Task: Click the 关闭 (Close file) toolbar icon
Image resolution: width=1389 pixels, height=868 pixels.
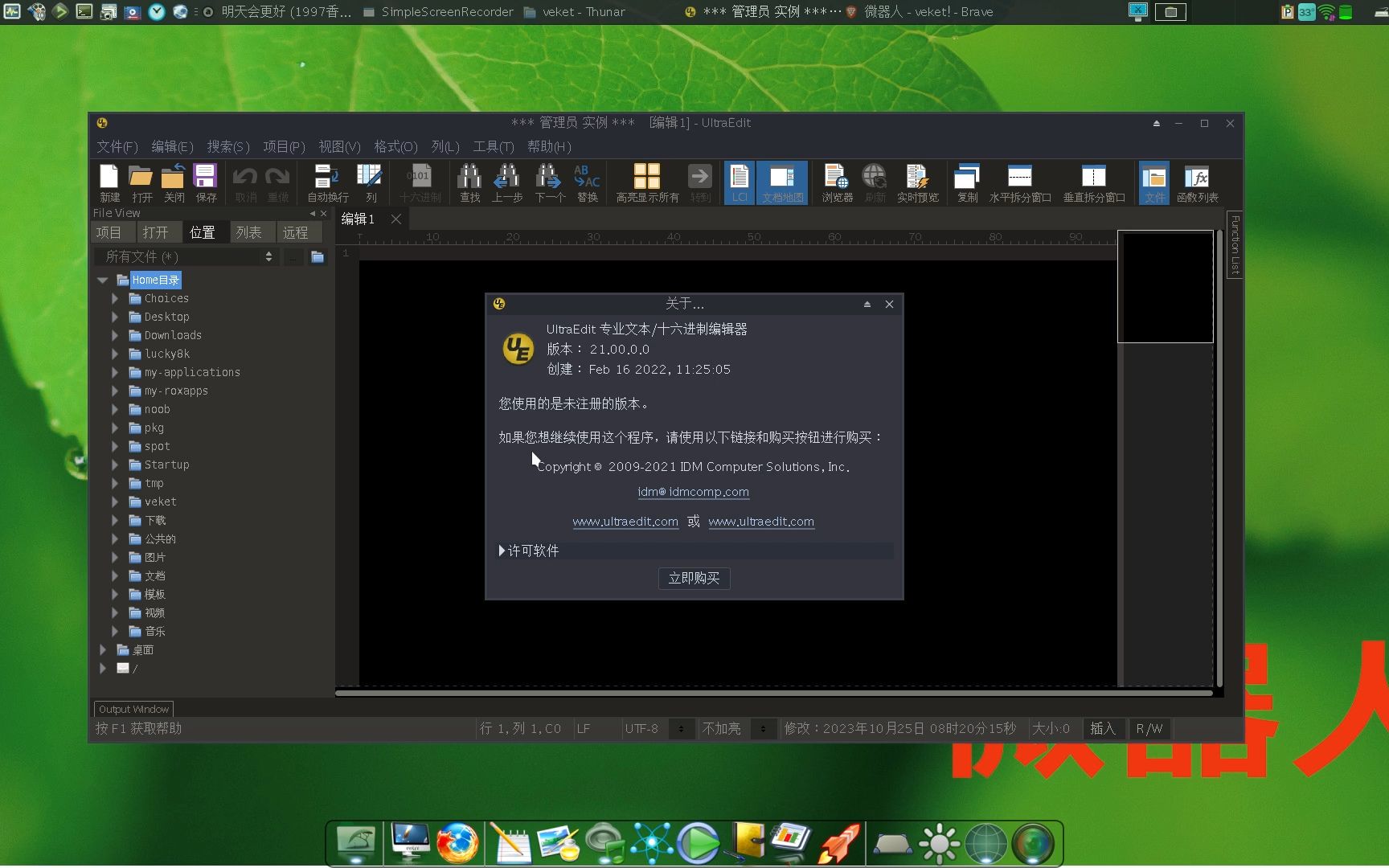Action: click(x=174, y=182)
